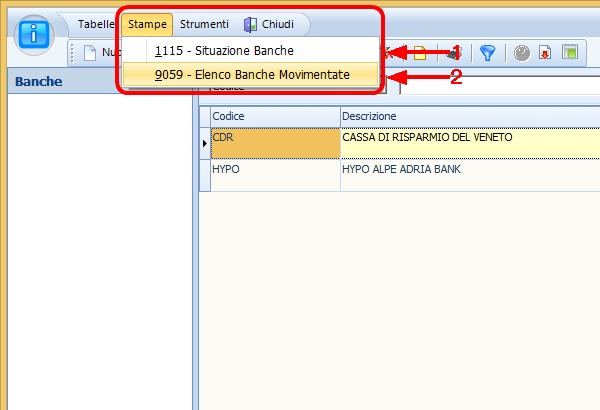
Task: Open the Tabelle menu
Action: pos(98,24)
